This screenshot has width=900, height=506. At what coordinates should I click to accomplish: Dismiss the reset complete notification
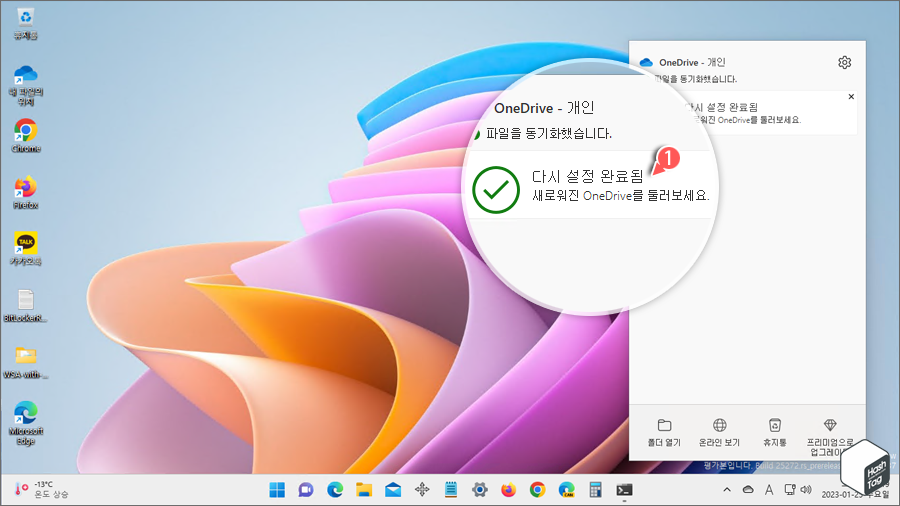pyautogui.click(x=851, y=96)
